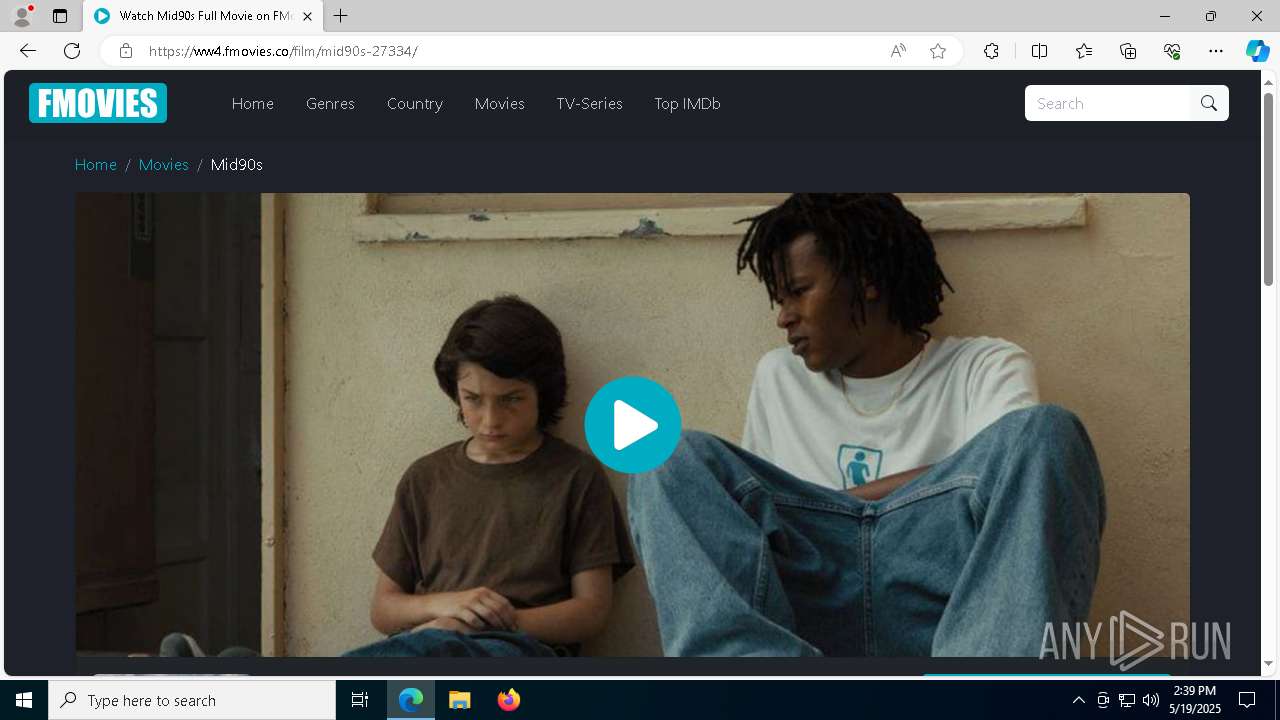
Task: Play the Mid90s movie
Action: (633, 425)
